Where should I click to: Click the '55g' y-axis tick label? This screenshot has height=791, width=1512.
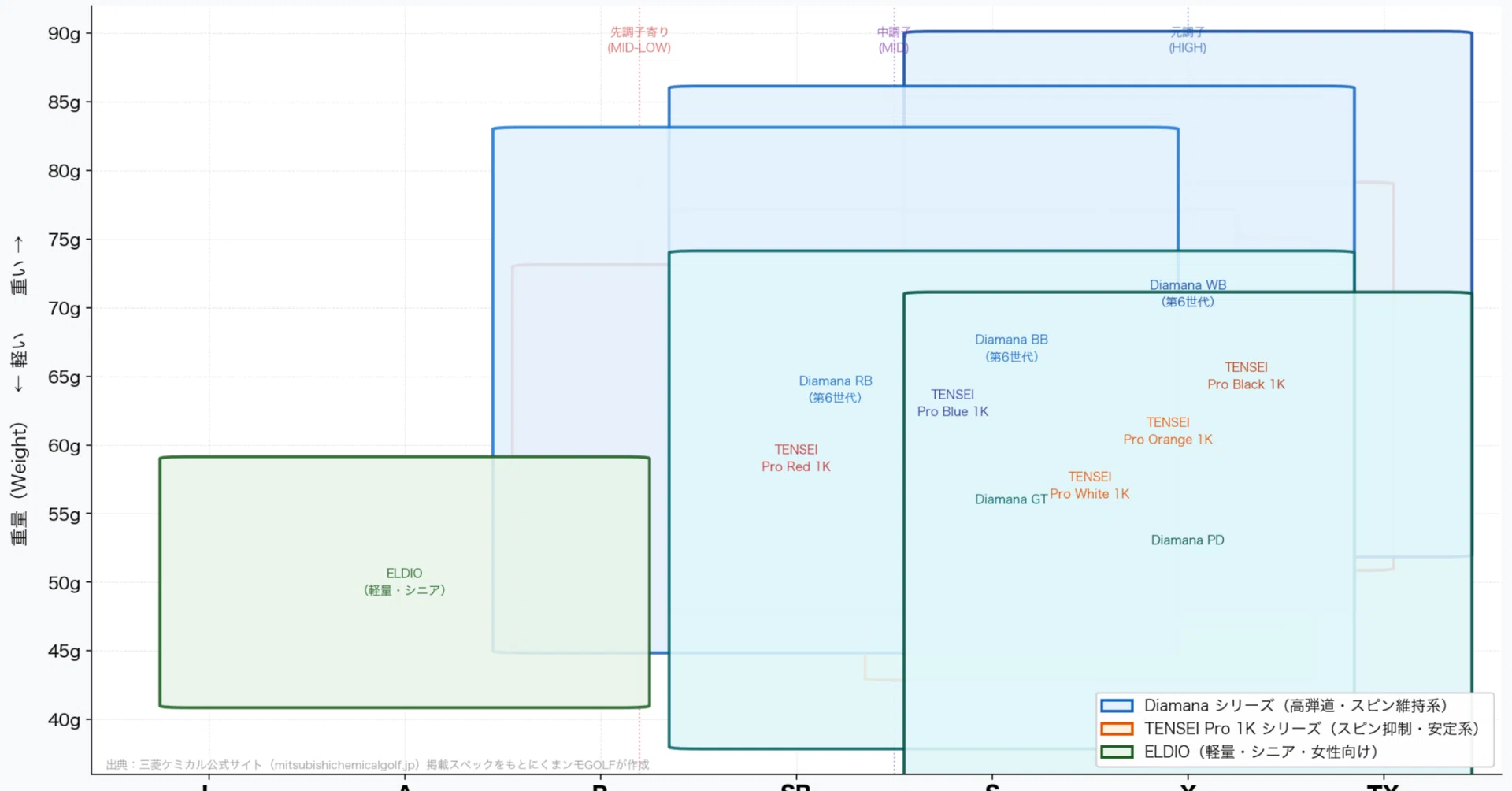click(x=65, y=514)
